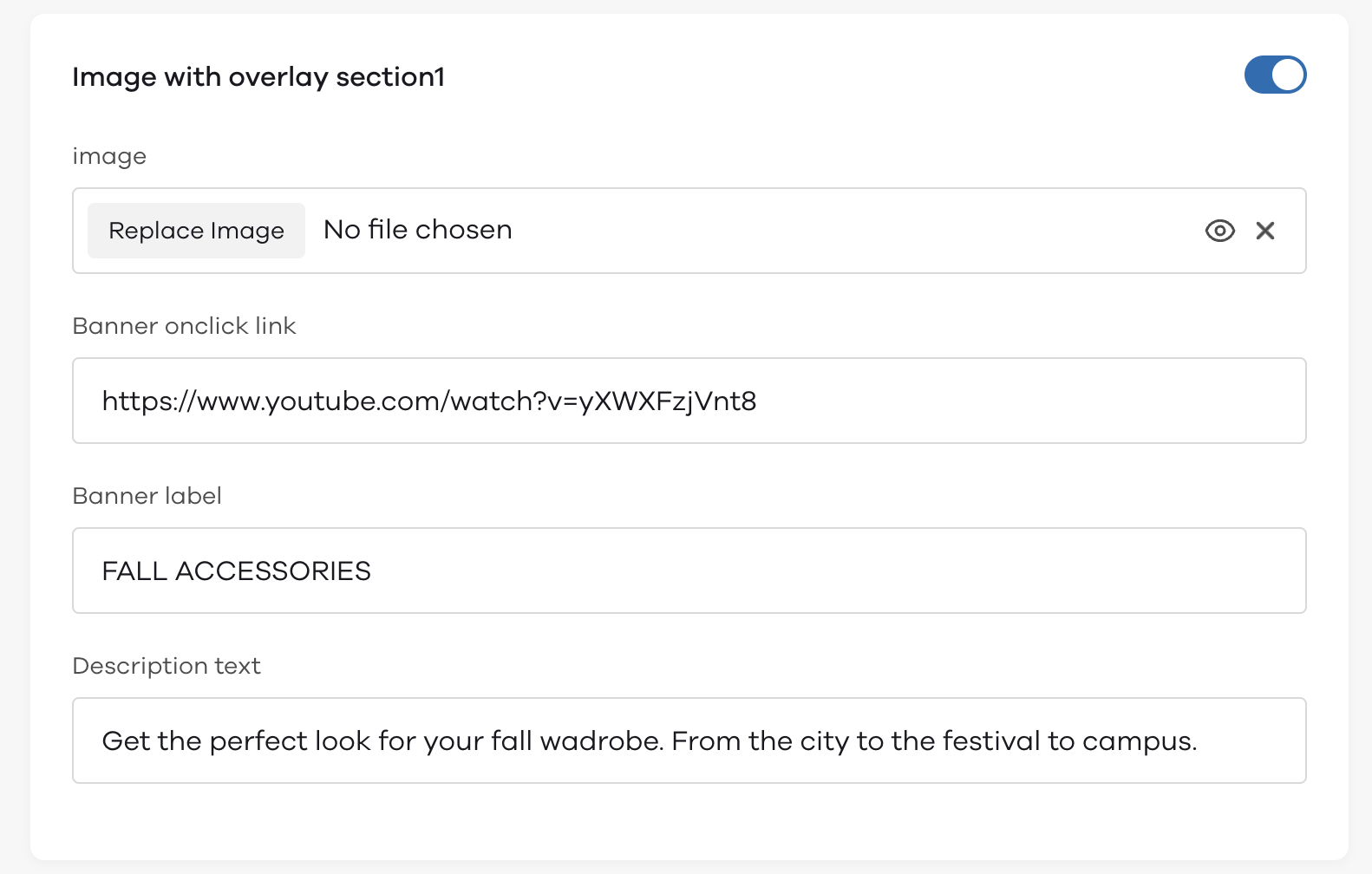Click the 'Banner label' caption
Screen dimensions: 1372x874
pyautogui.click(x=147, y=496)
